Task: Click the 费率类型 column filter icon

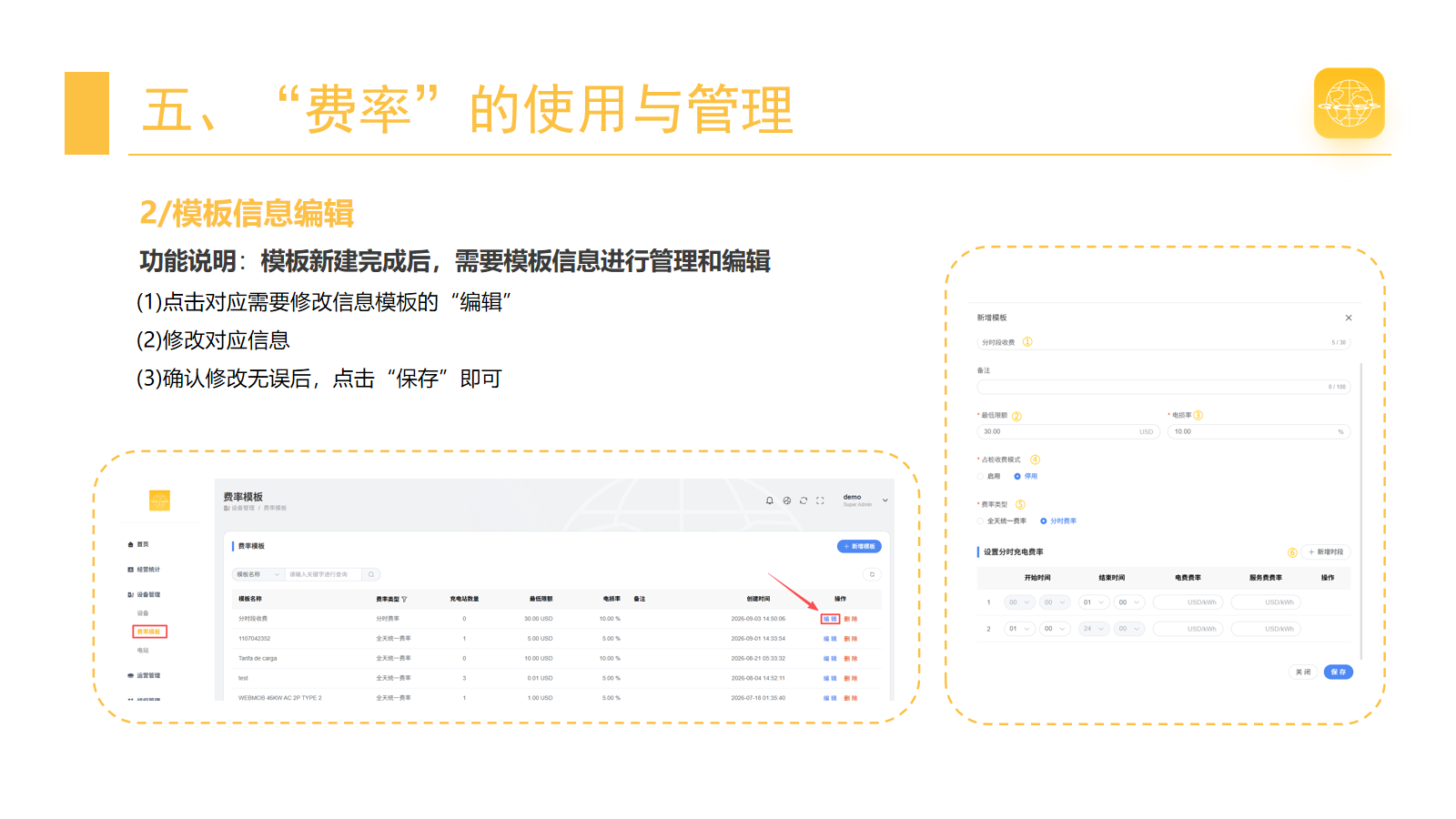Action: click(x=404, y=599)
